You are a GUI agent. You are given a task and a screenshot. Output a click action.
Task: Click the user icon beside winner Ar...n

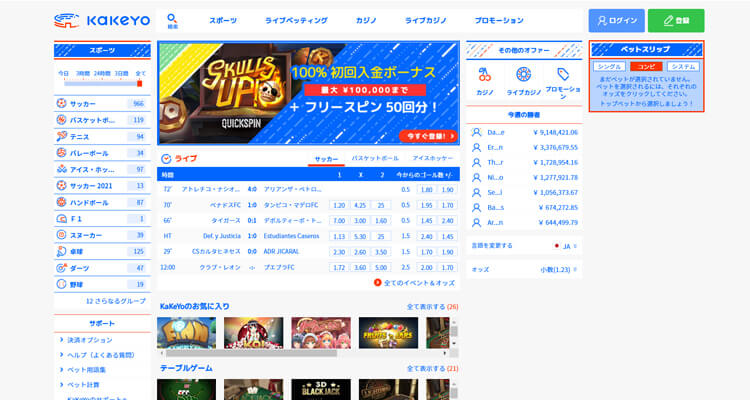(476, 222)
